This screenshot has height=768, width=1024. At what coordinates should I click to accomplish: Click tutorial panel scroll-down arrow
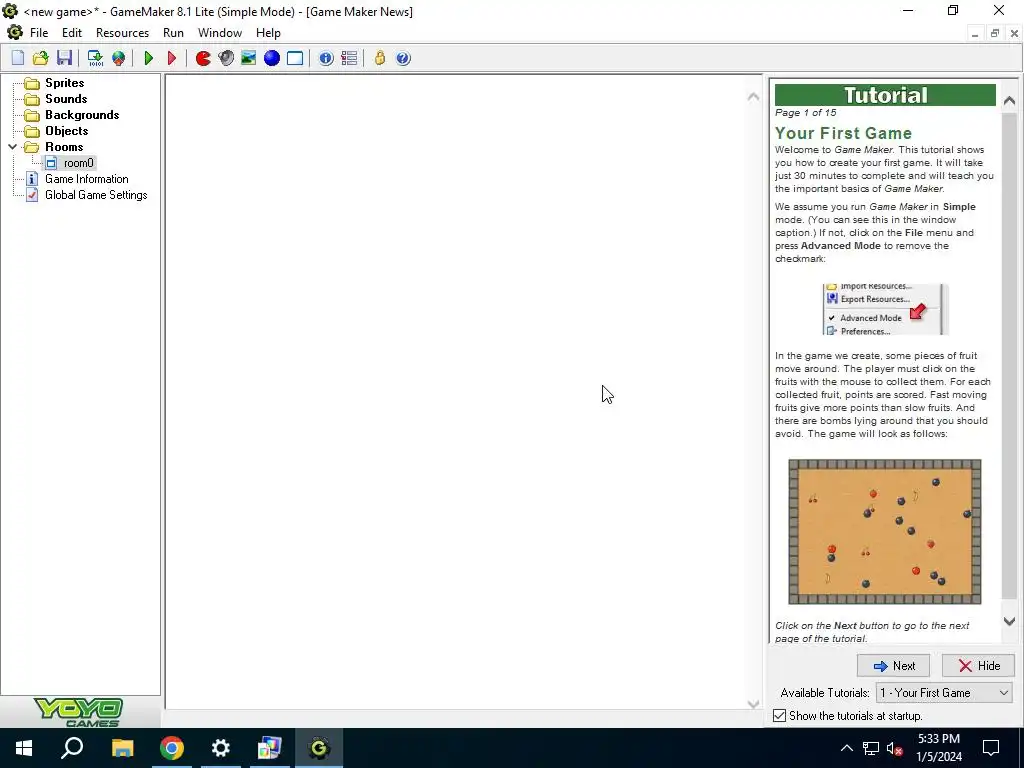tap(1009, 621)
